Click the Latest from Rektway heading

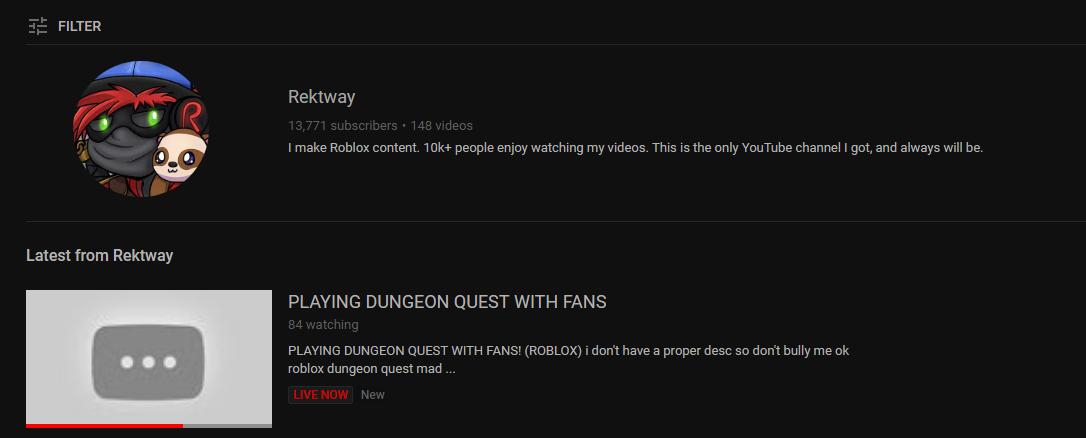100,256
